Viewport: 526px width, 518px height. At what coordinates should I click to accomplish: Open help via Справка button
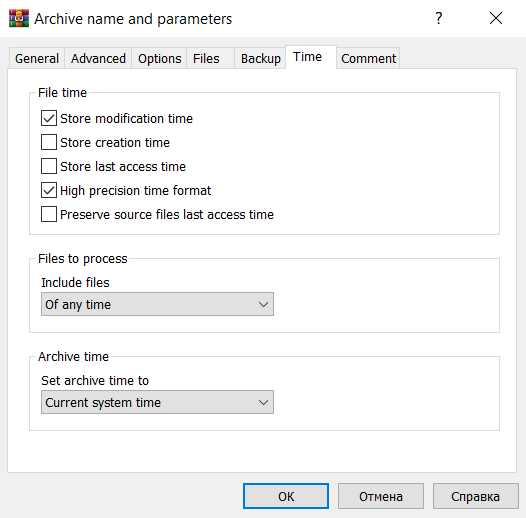point(475,496)
